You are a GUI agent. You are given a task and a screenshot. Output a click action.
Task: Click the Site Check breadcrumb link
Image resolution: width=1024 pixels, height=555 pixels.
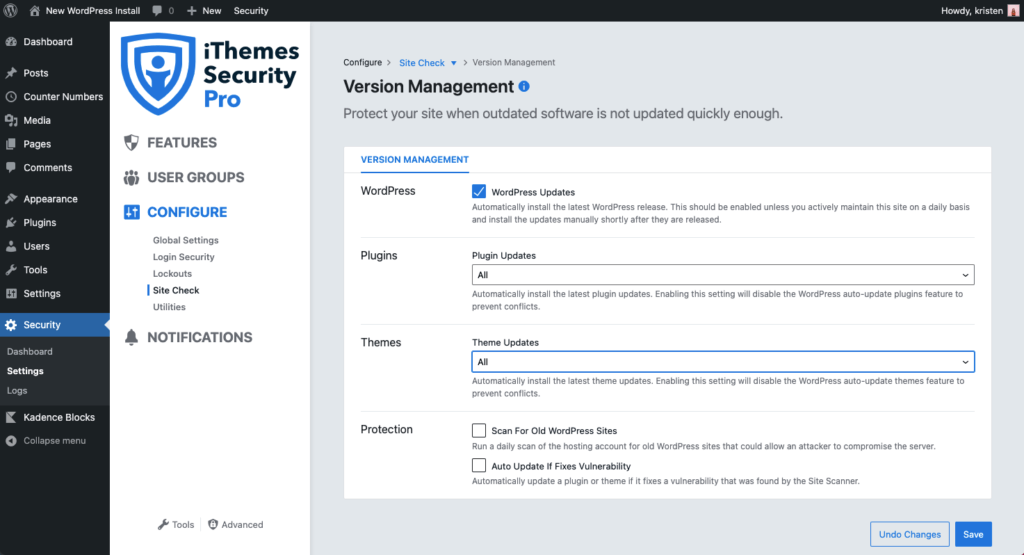click(x=422, y=63)
